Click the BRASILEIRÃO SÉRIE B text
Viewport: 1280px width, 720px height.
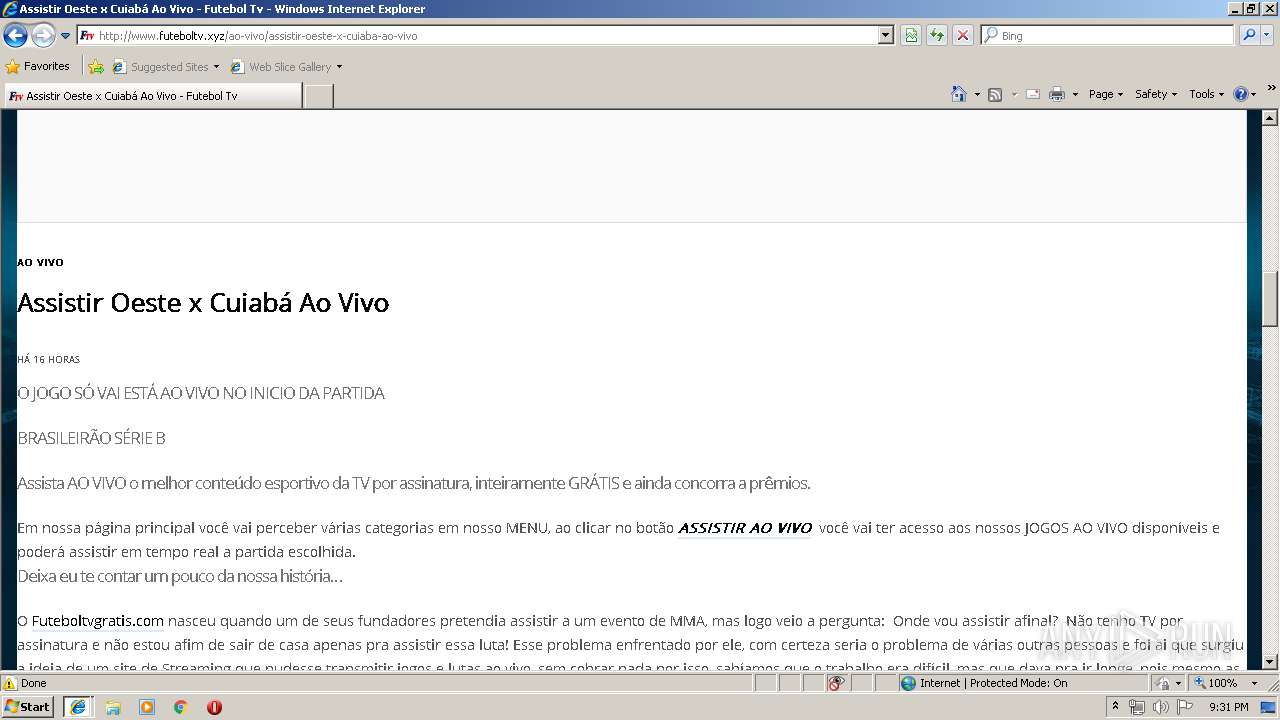coord(91,438)
